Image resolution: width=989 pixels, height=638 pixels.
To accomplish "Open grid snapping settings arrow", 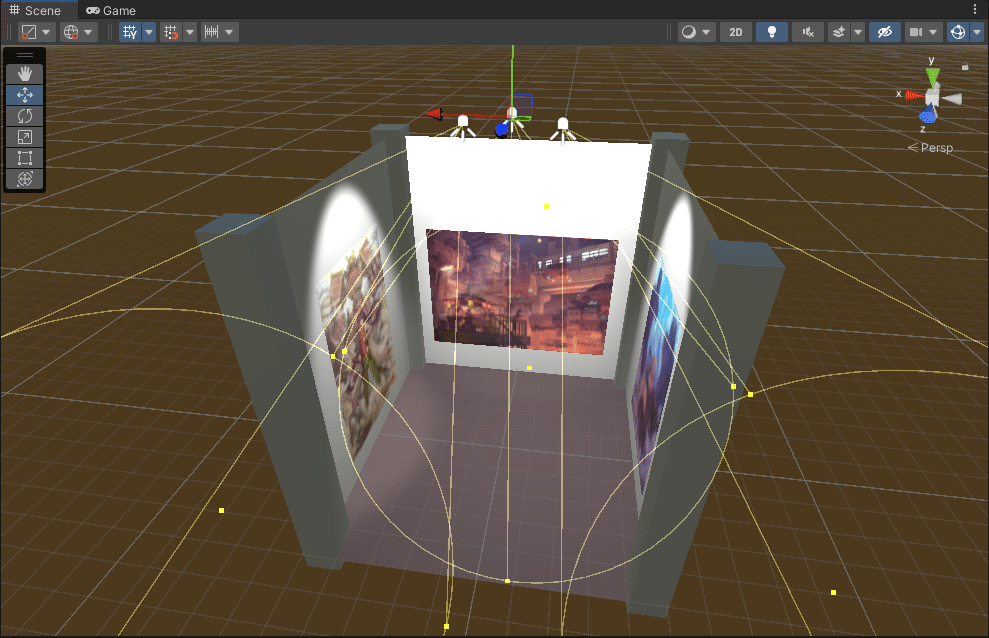I will tap(190, 32).
